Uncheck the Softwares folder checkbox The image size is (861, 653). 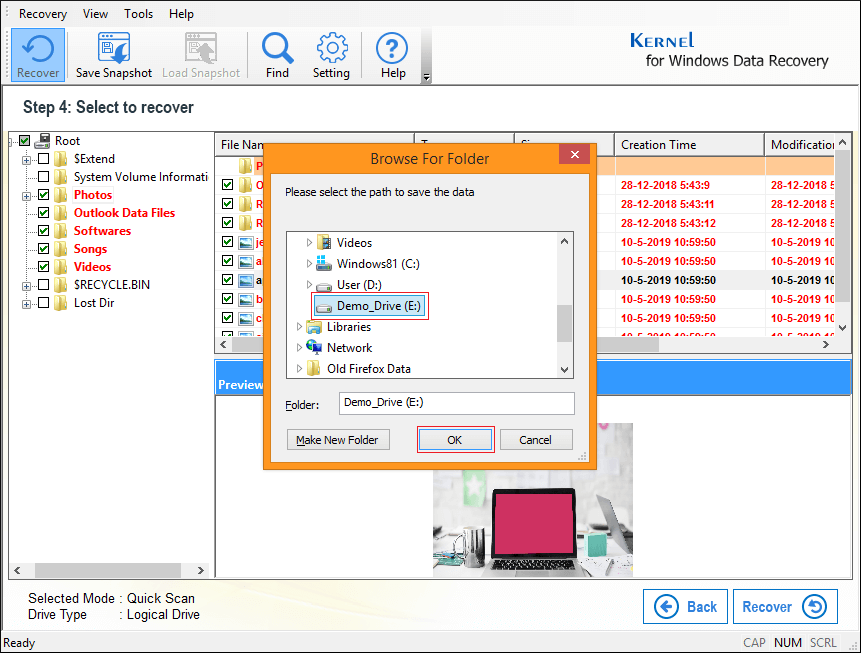[43, 231]
